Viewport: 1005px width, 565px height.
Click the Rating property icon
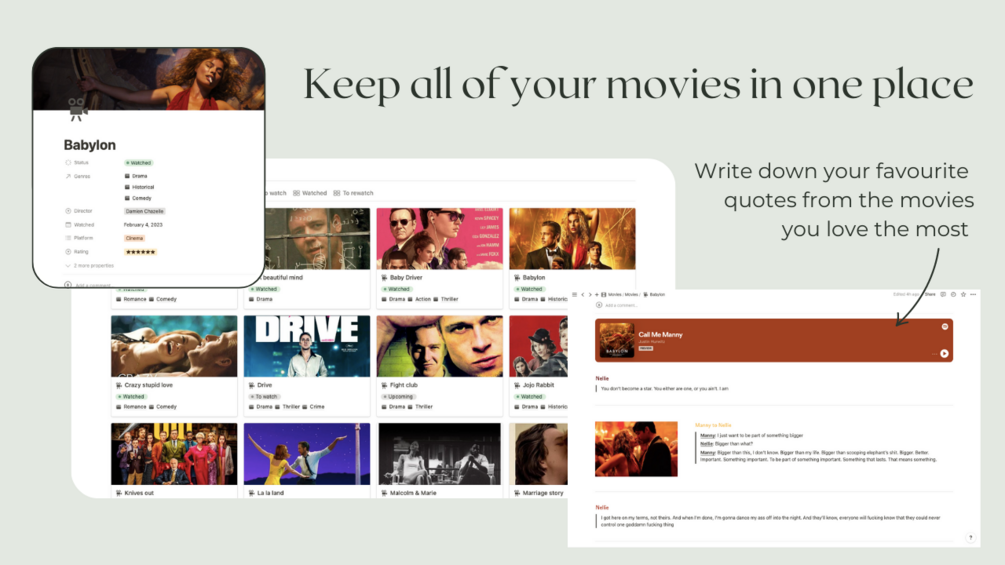(68, 252)
